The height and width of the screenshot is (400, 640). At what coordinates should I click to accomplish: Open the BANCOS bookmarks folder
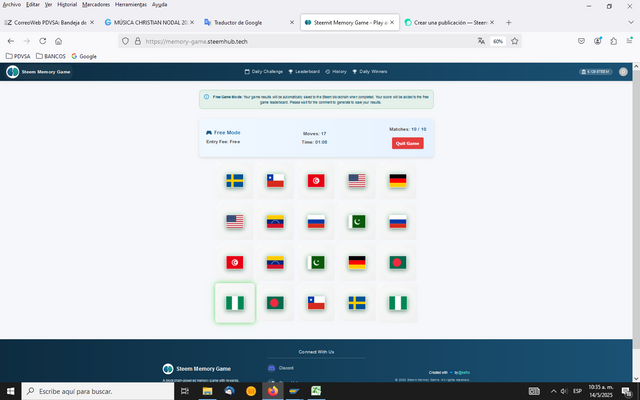coord(51,56)
